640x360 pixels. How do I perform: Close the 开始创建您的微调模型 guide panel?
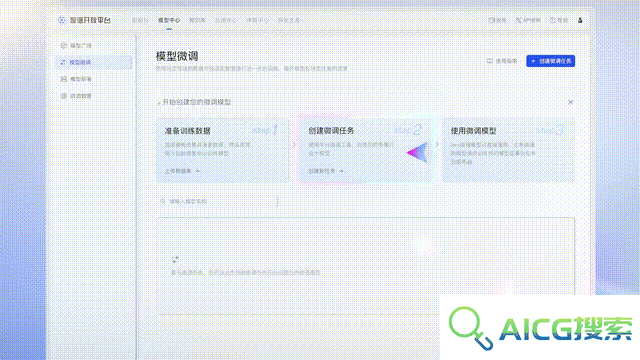coord(571,102)
